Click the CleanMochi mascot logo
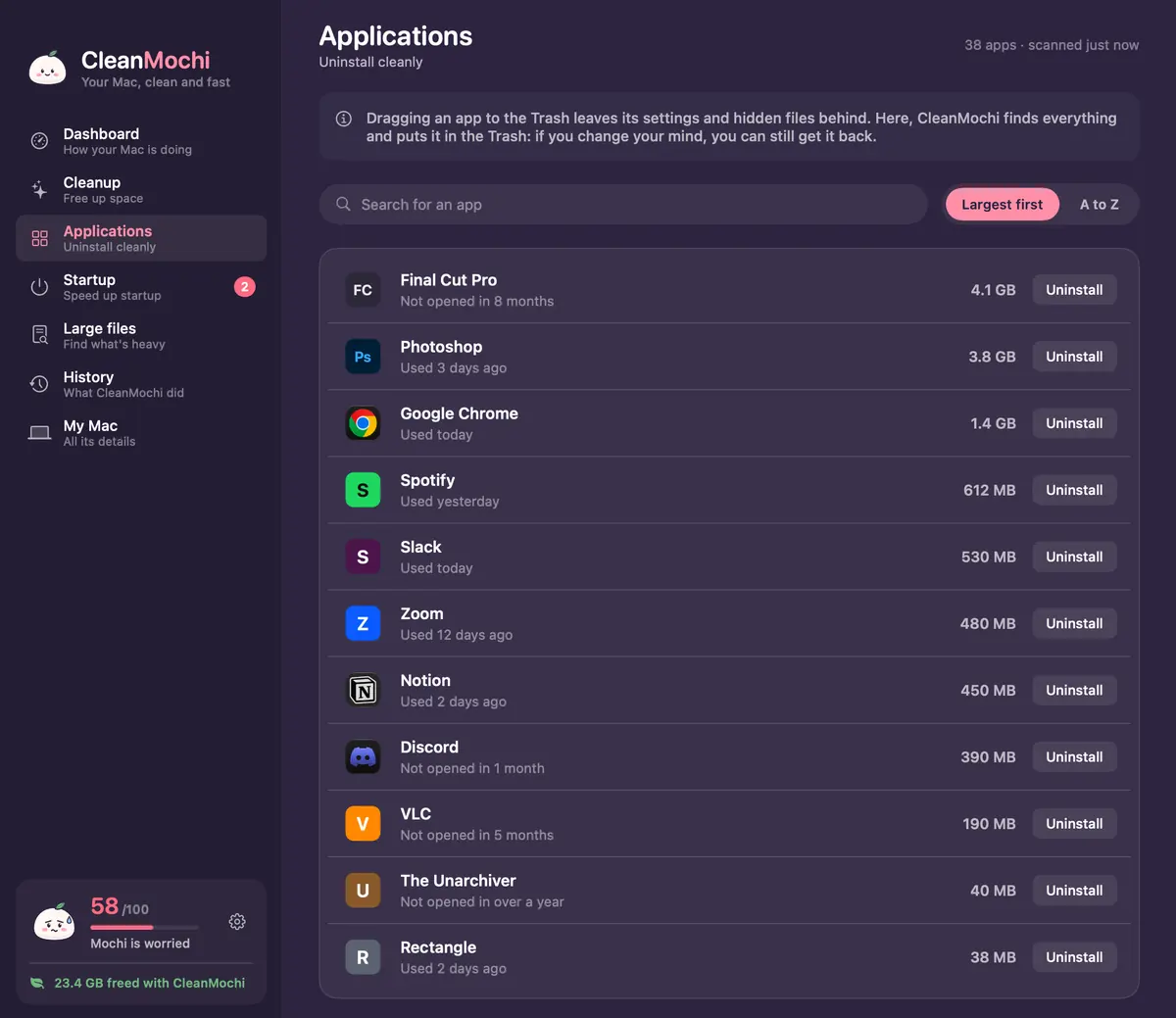The image size is (1176, 1018). pyautogui.click(x=47, y=69)
